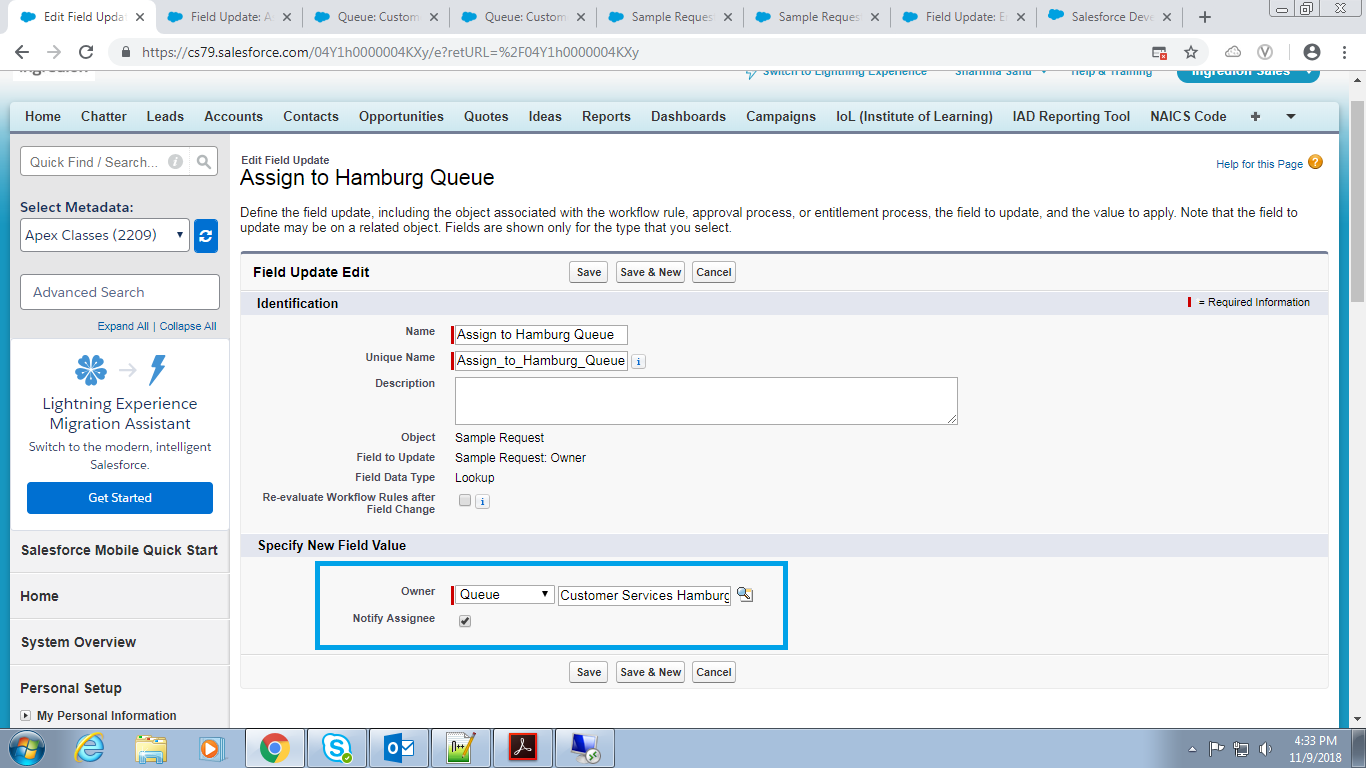Screen dimensions: 1366x768
Task: Click the cloud extension icon
Action: point(1233,52)
